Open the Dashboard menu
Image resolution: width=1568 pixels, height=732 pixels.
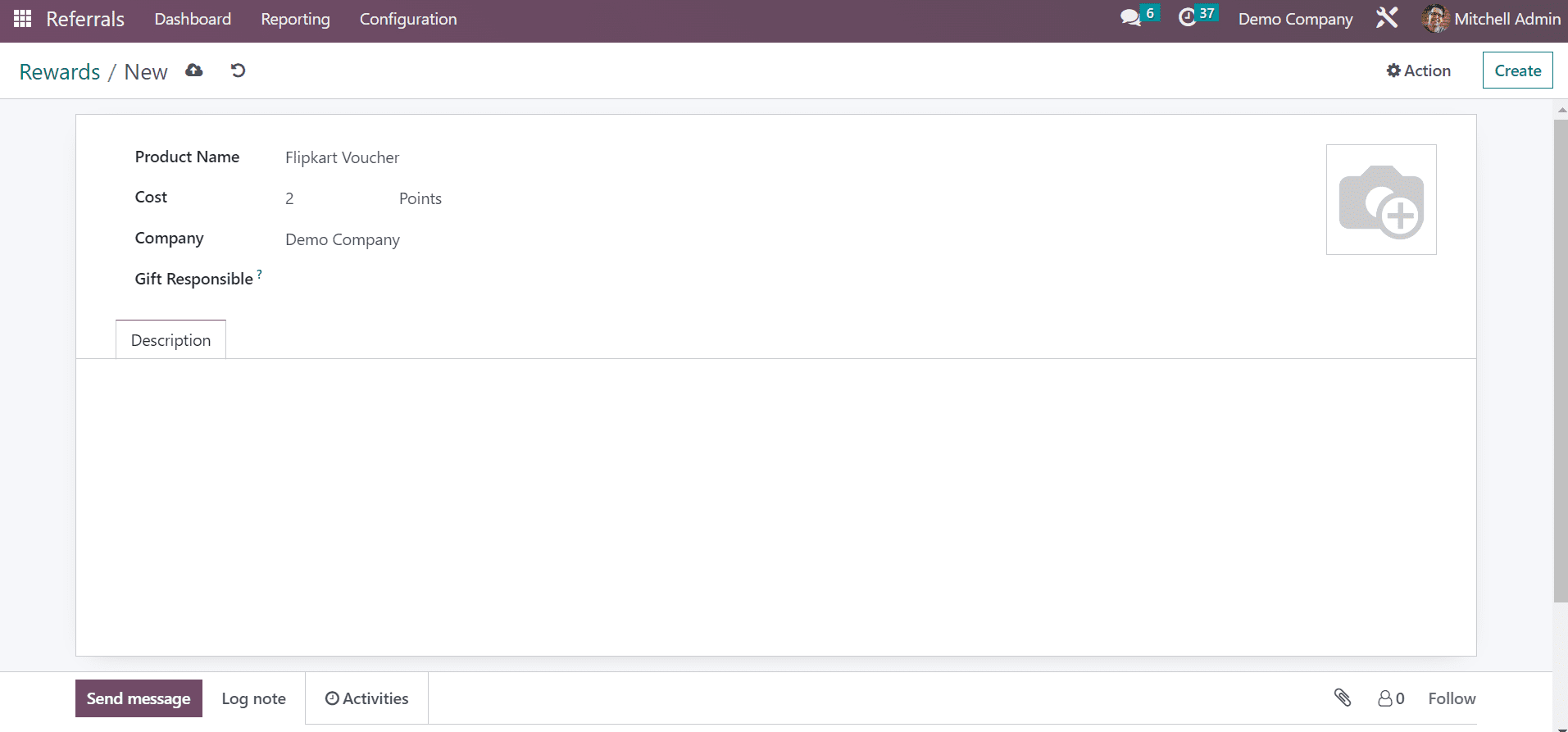[193, 19]
